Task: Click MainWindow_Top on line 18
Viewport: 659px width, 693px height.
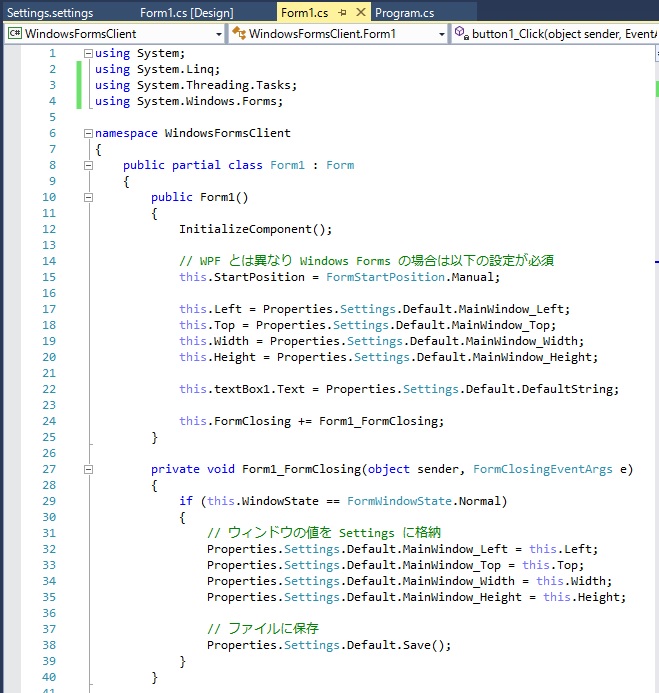Action: pos(501,325)
